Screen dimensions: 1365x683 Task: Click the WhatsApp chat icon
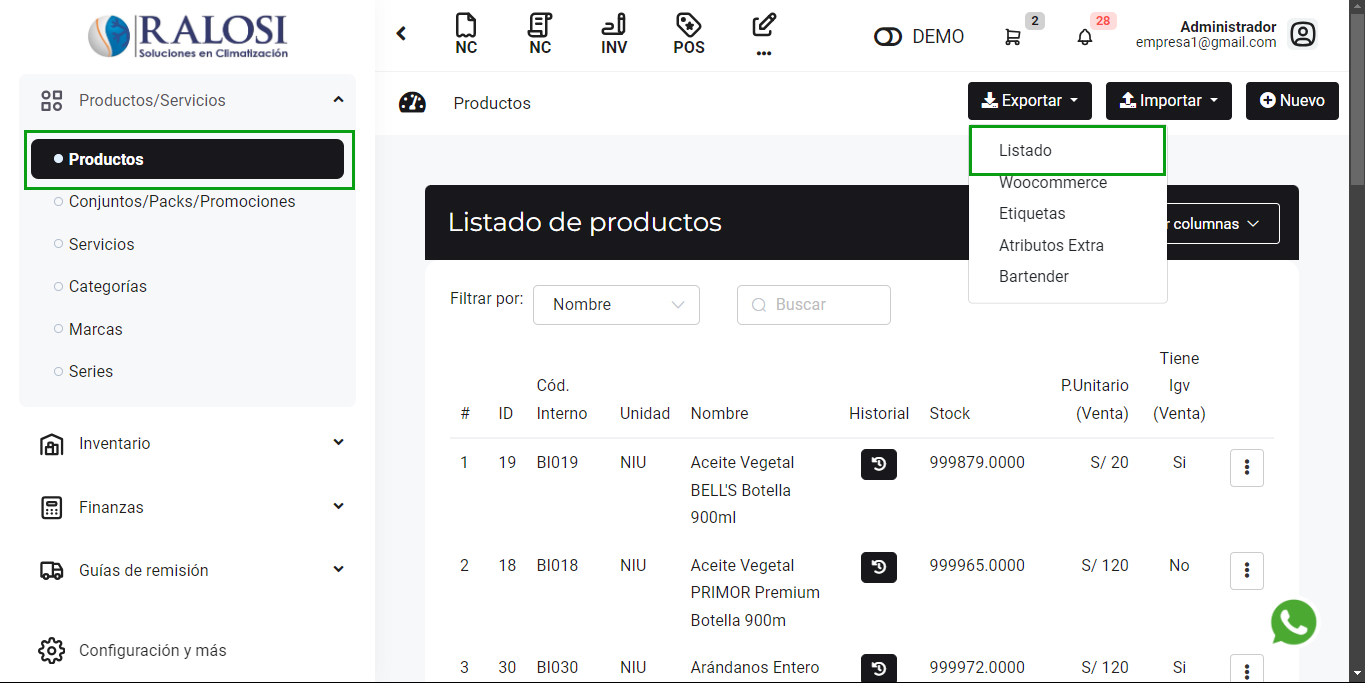pos(1293,622)
